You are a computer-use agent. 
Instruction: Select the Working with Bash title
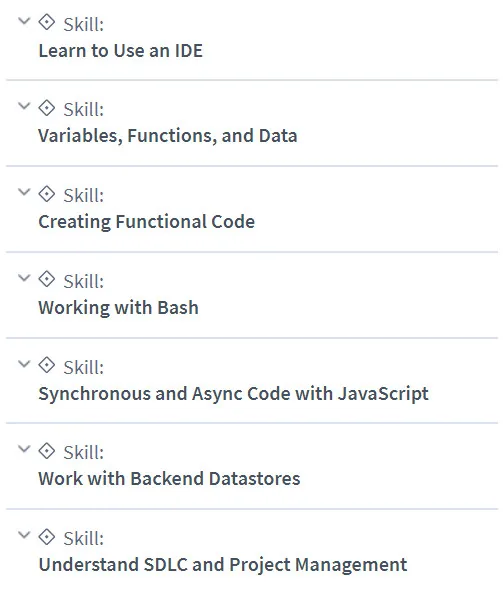coord(118,307)
